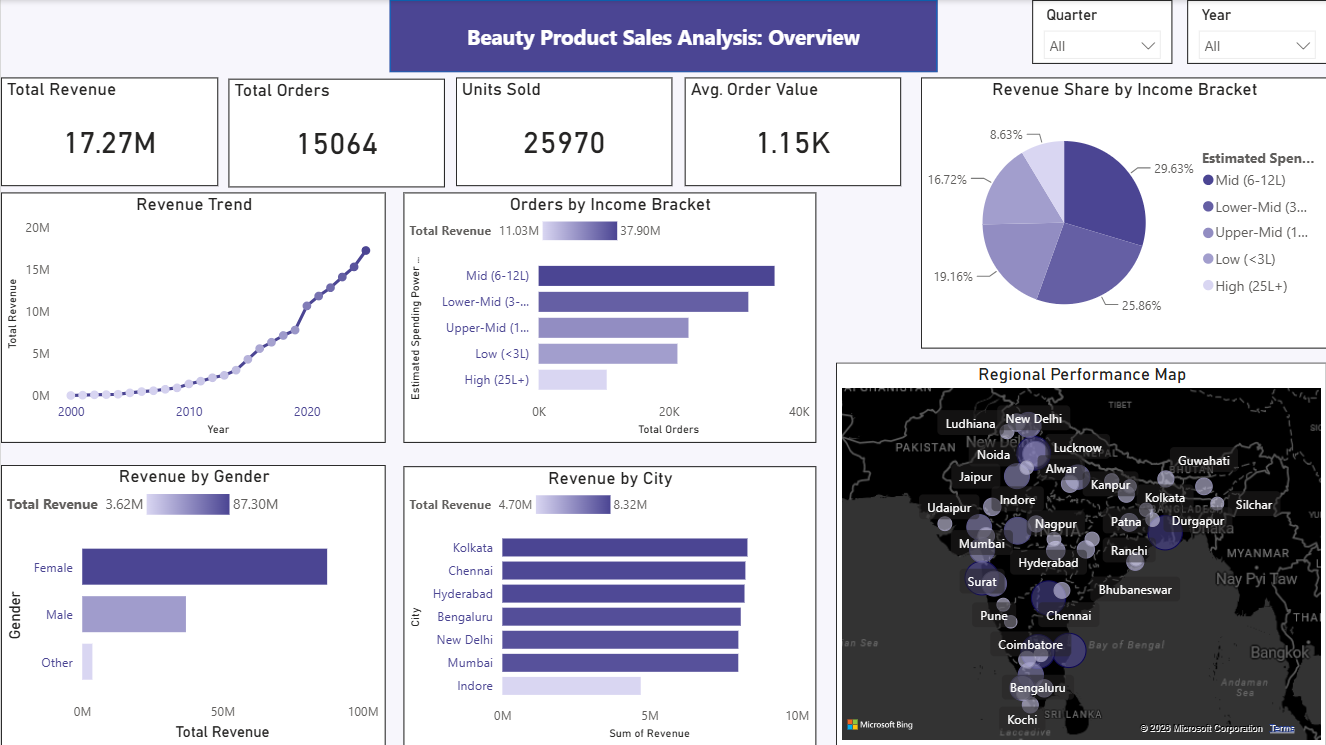Select the Bengaluru revenue bar
The image size is (1326, 745).
621,616
